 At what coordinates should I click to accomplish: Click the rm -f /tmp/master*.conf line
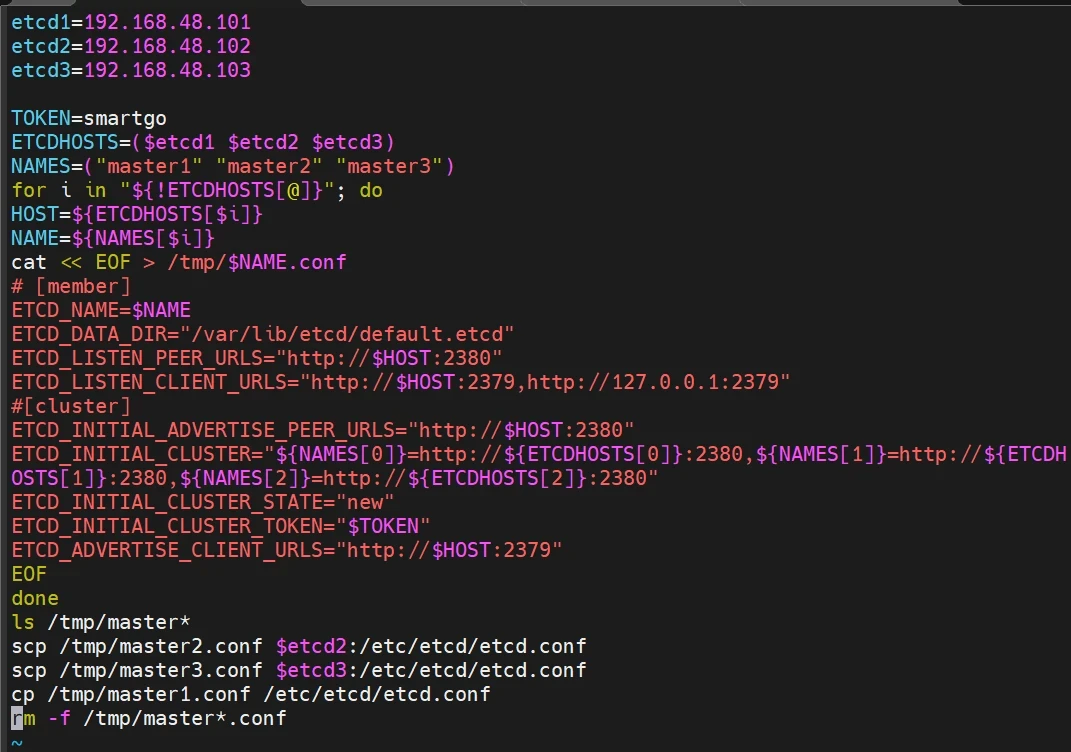pyautogui.click(x=148, y=718)
